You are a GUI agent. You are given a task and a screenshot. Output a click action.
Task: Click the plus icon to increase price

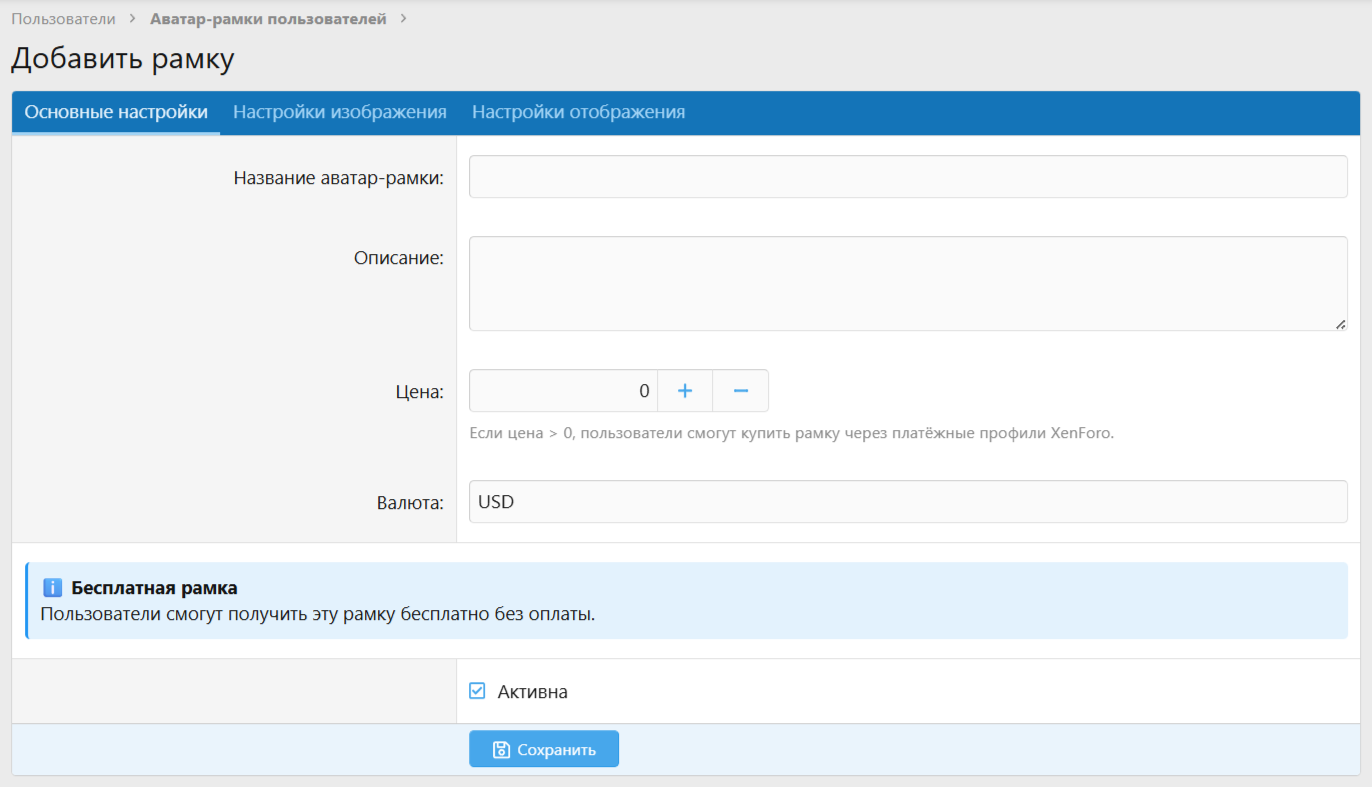pos(685,391)
